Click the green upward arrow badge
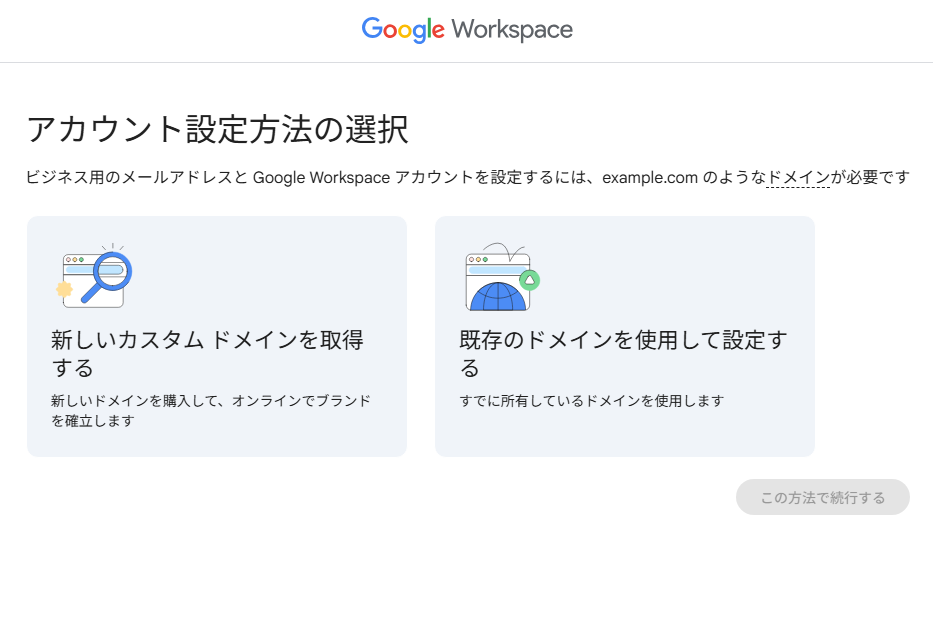The height and width of the screenshot is (630, 933). [529, 279]
